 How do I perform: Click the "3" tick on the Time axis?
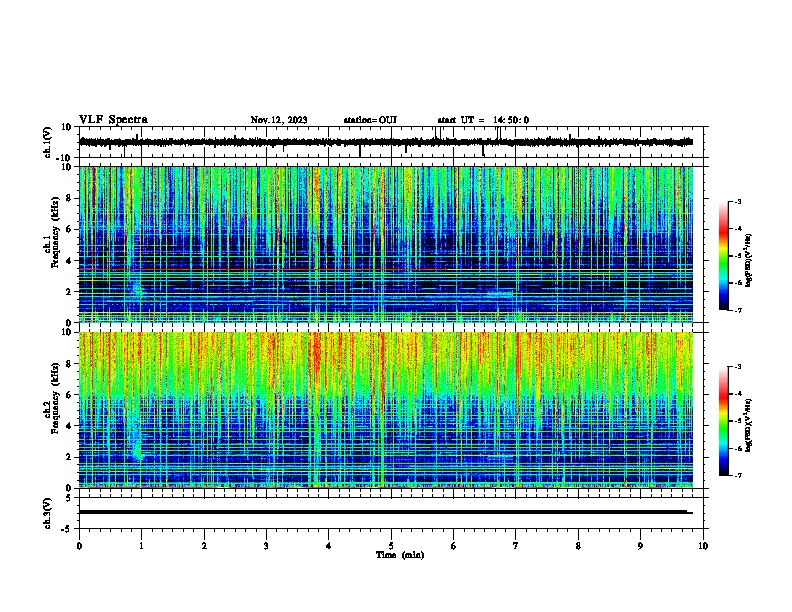click(266, 546)
